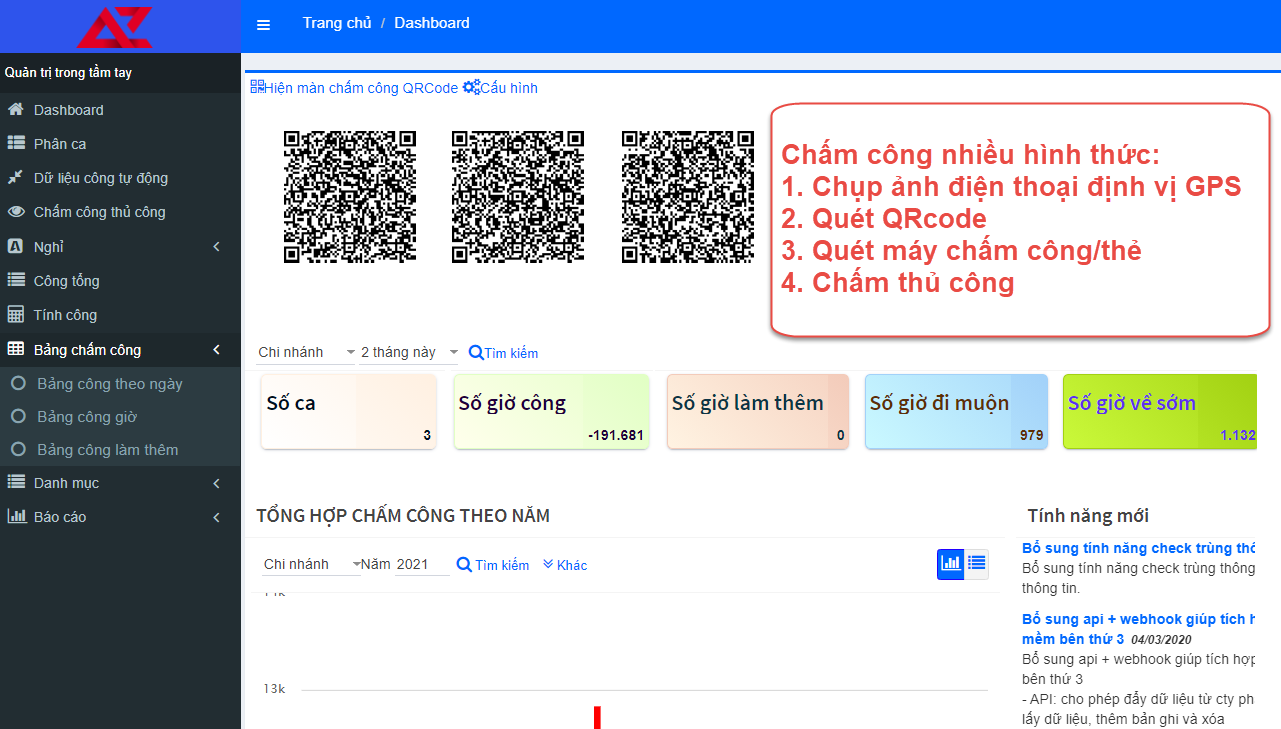Click the Khác link
Viewport: 1281px width, 729px height.
click(572, 565)
